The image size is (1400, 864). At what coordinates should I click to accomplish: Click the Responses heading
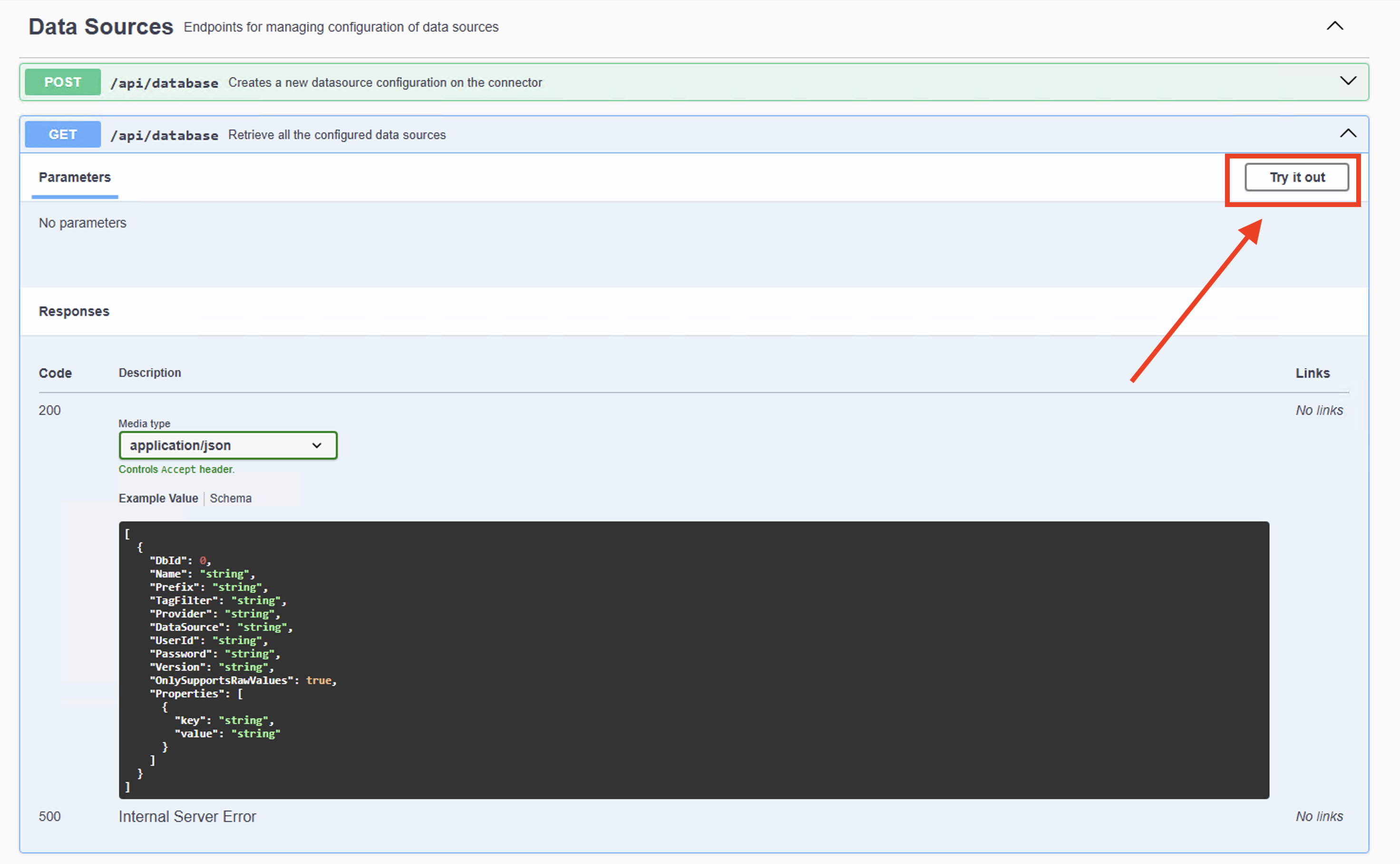pyautogui.click(x=74, y=312)
